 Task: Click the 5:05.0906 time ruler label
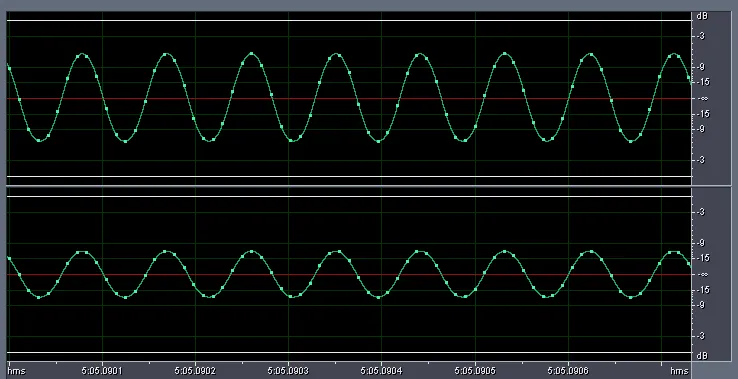[x=568, y=371]
